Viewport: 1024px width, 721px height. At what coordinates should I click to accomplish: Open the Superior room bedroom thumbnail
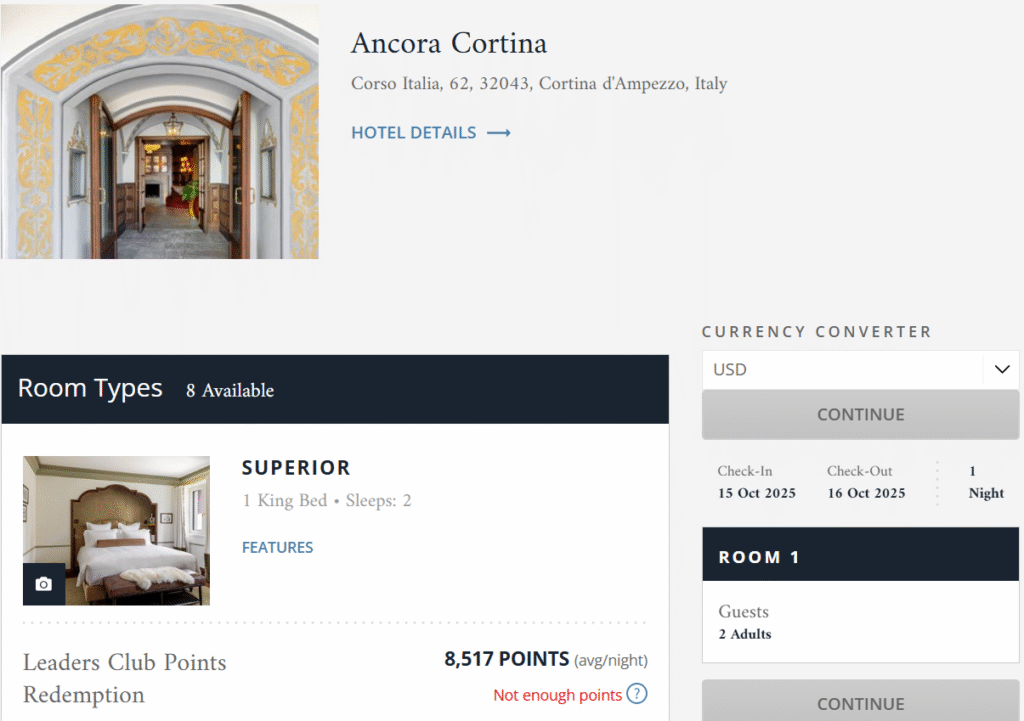[116, 530]
